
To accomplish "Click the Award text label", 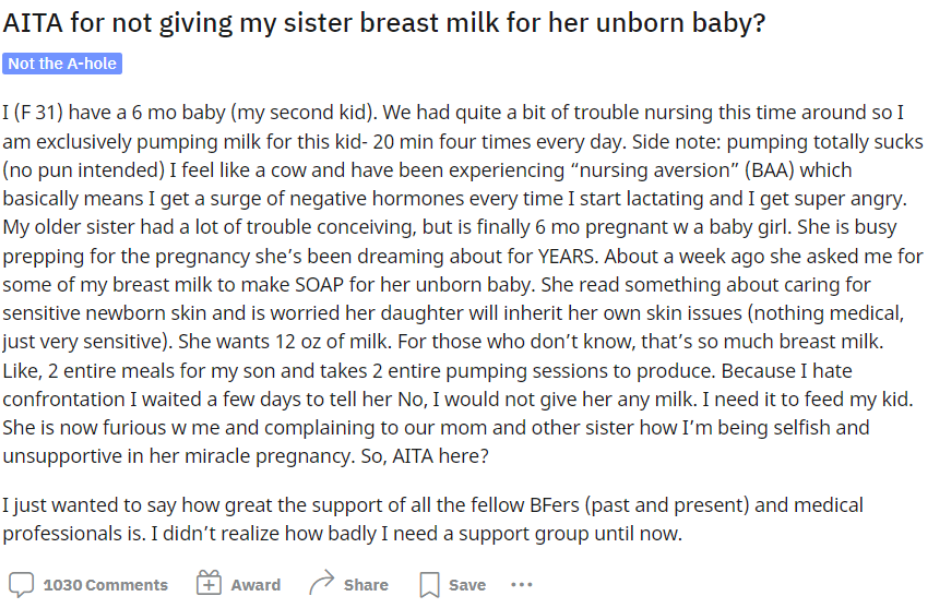I will point(256,585).
